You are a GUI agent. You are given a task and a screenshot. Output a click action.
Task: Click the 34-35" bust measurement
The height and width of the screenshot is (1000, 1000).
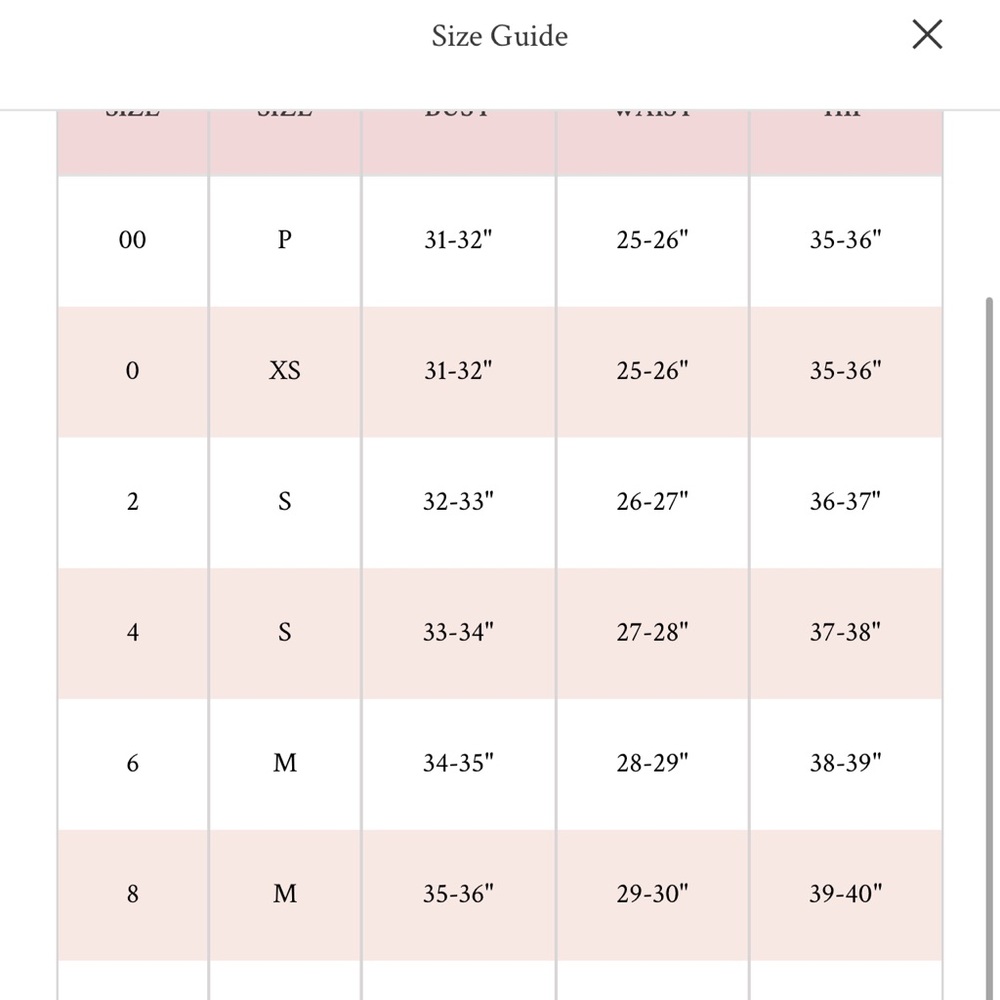pyautogui.click(x=458, y=764)
